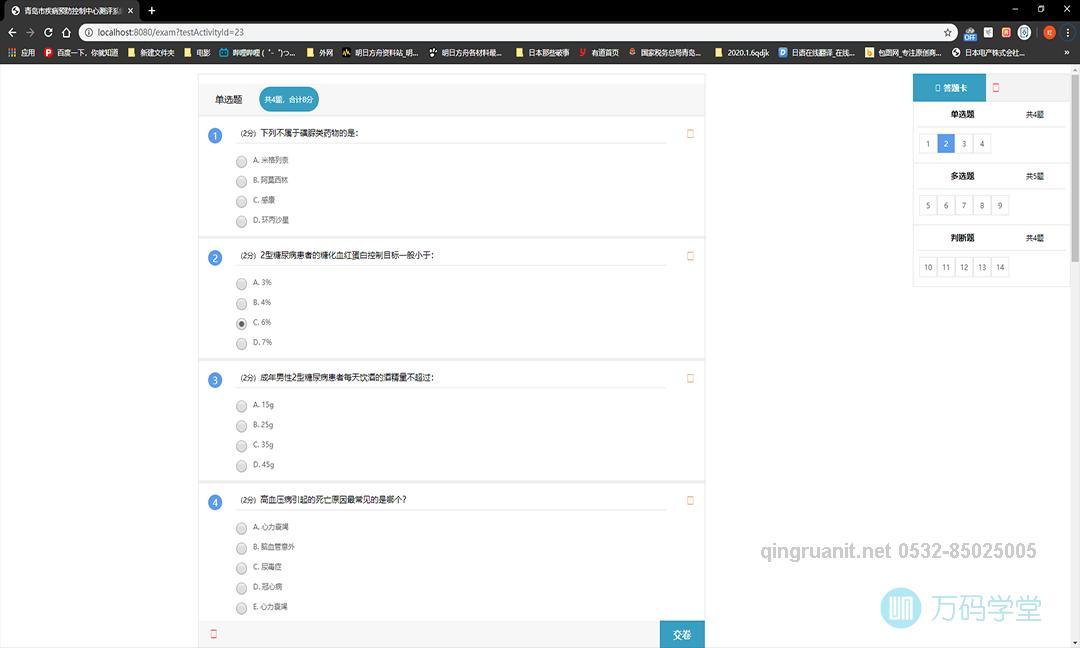Click the 交卷 submit button
1080x648 pixels.
point(682,634)
